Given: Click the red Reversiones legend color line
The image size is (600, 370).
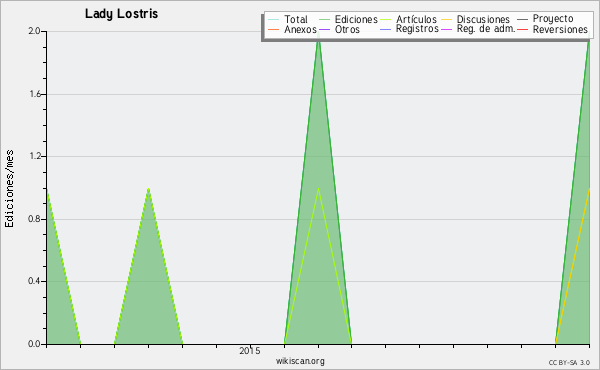Looking at the screenshot, I should pyautogui.click(x=522, y=29).
